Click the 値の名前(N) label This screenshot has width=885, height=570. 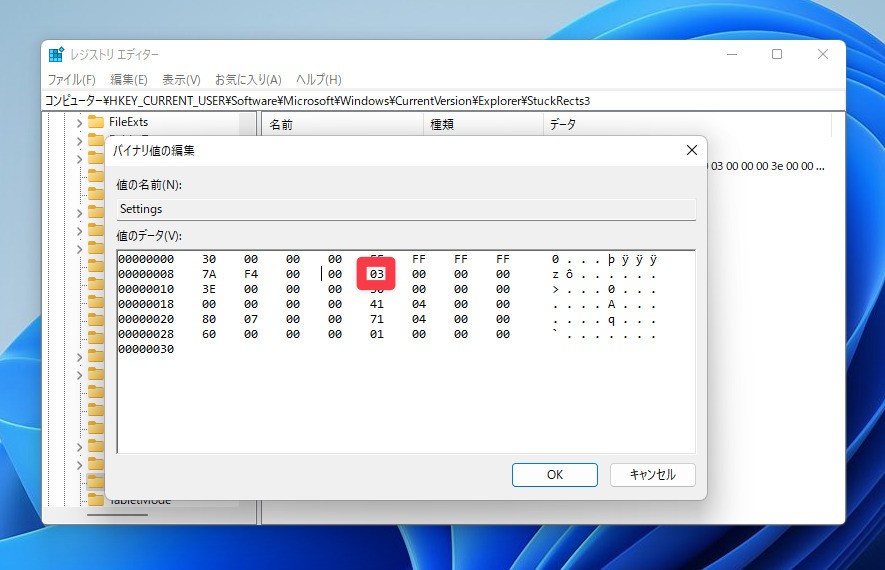[149, 185]
